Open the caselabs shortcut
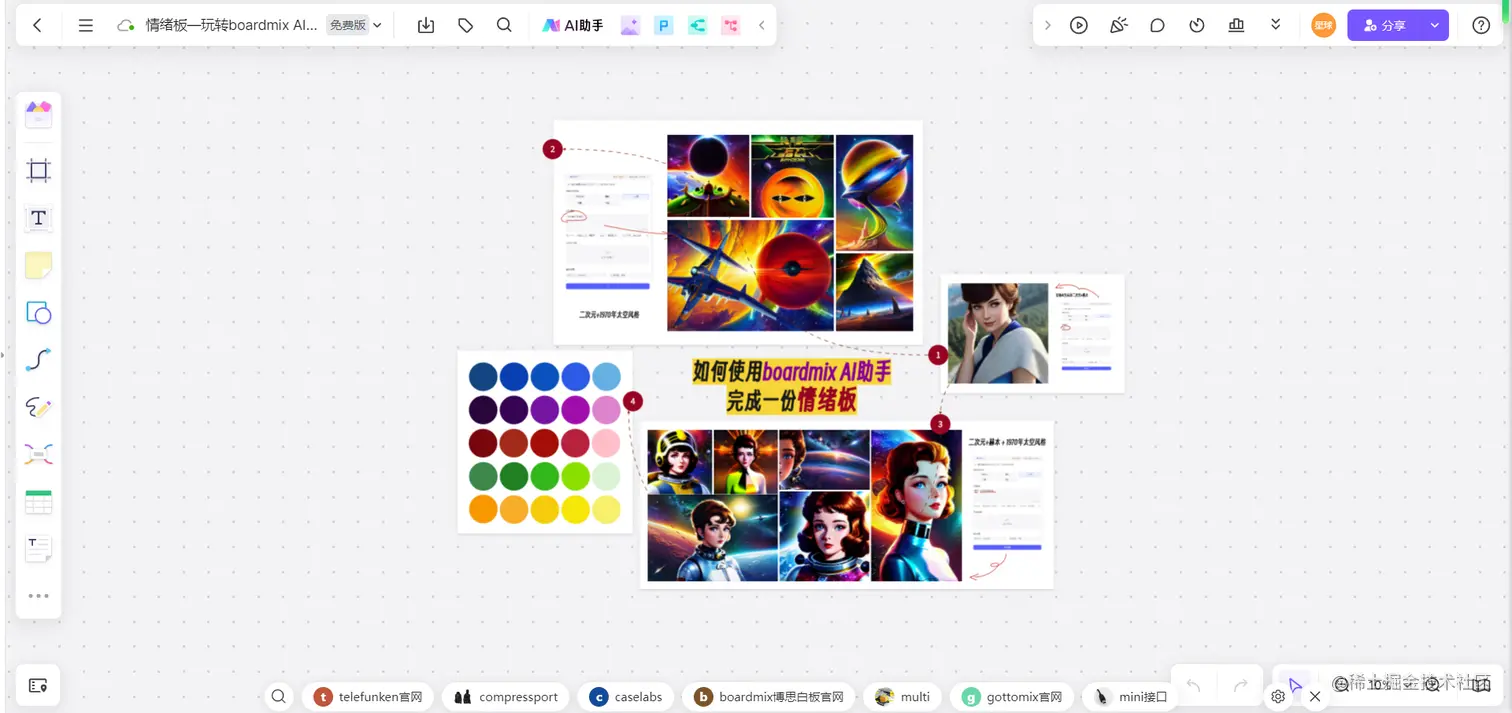The height and width of the screenshot is (713, 1512). coord(626,697)
